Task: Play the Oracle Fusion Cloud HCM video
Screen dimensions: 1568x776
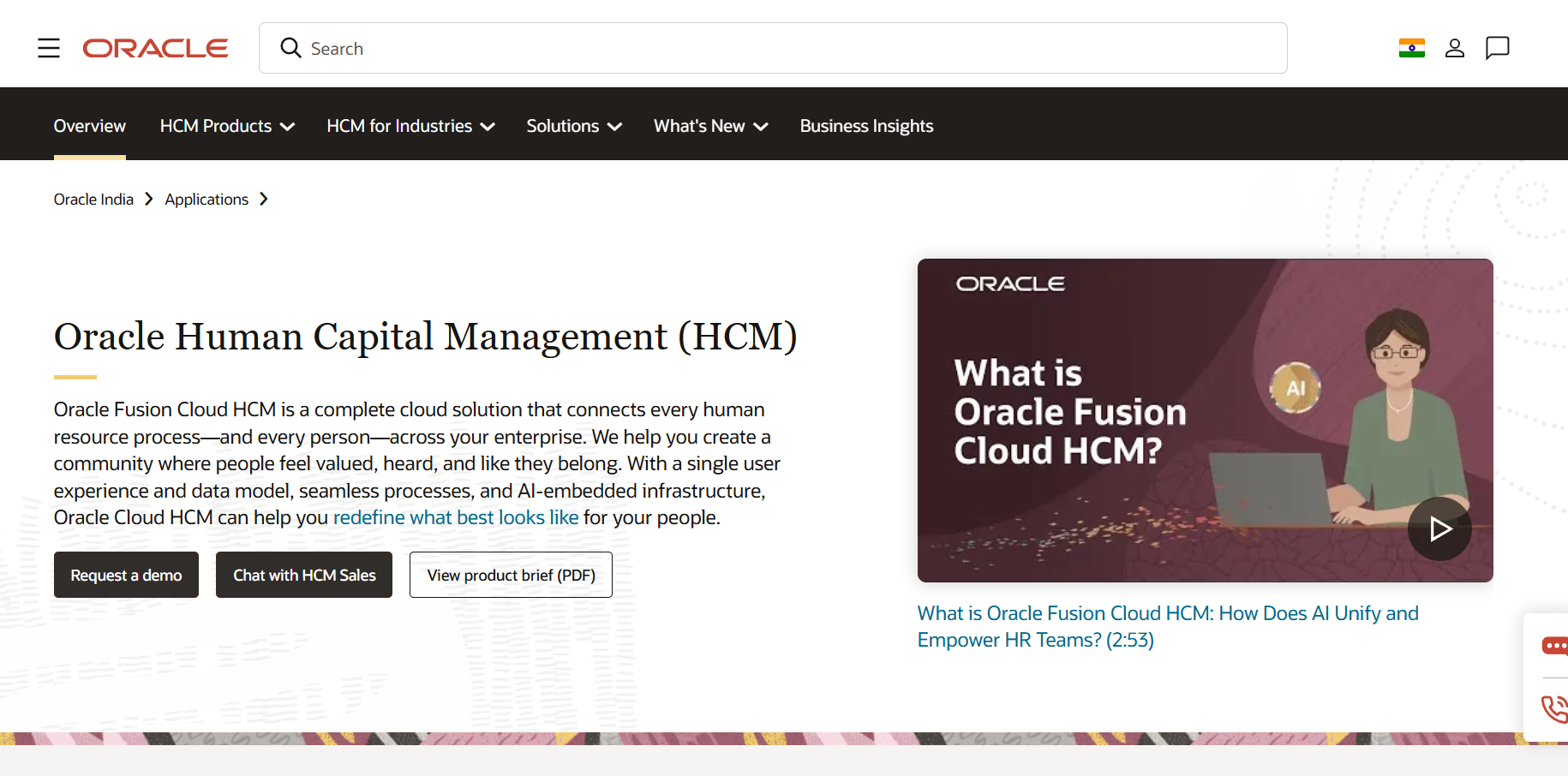Action: click(1439, 529)
